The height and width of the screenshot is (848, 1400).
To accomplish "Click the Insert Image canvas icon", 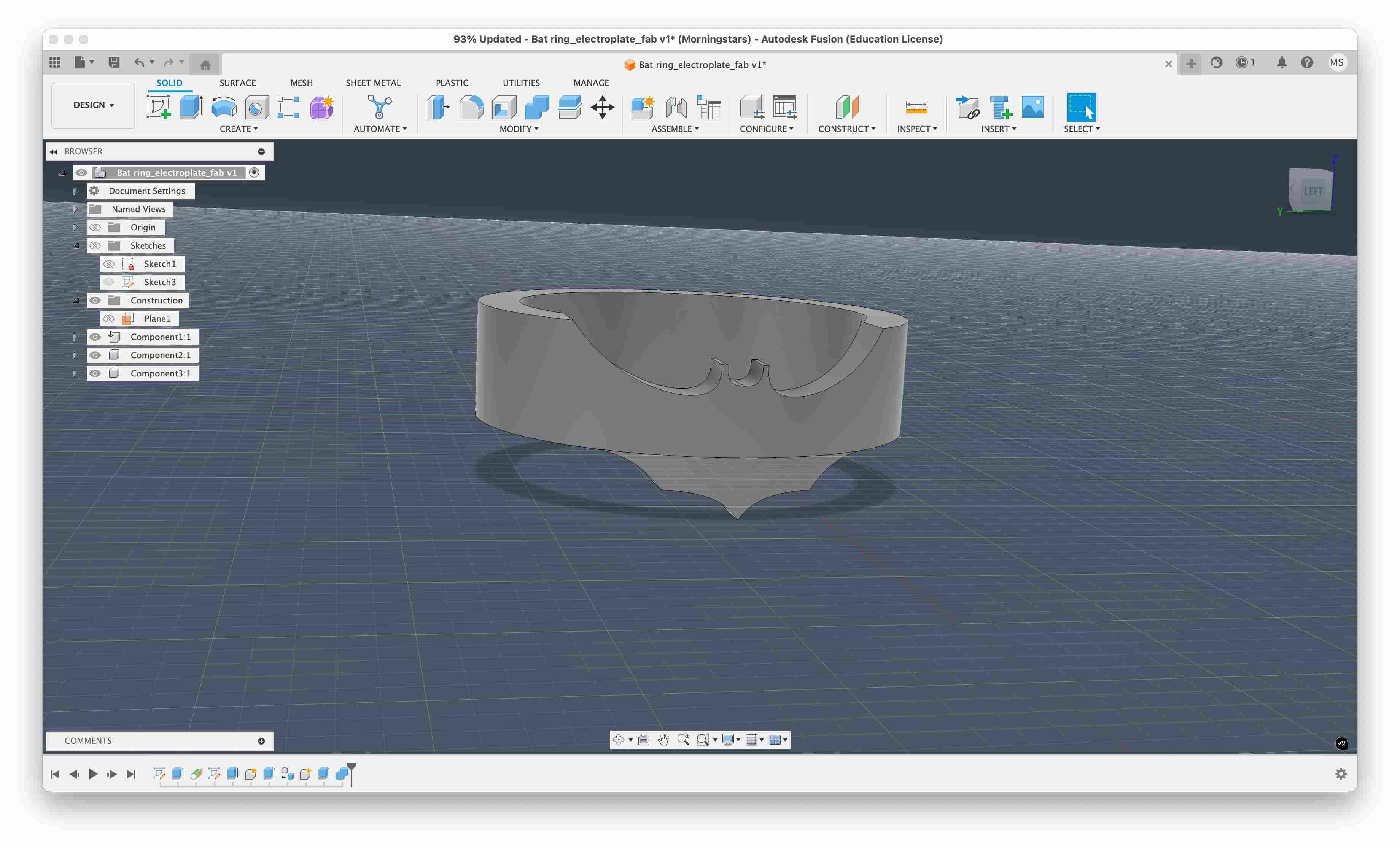I will (1032, 107).
